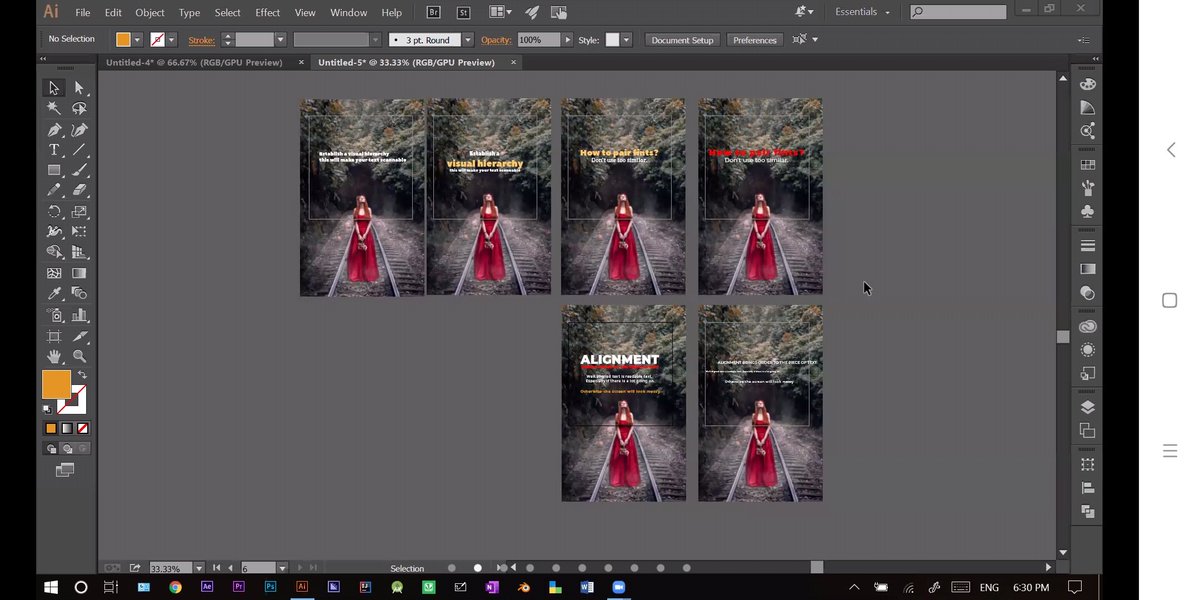Screen dimensions: 1200x600
Task: Enable Draw Normal mode
Action: (51, 449)
